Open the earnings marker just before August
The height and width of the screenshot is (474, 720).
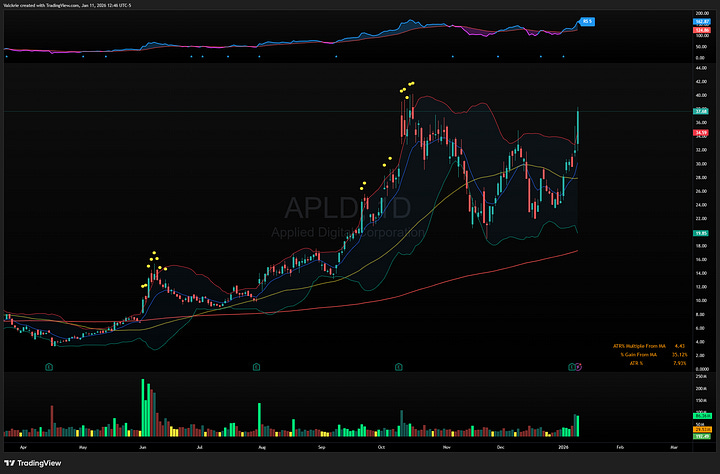coord(256,367)
